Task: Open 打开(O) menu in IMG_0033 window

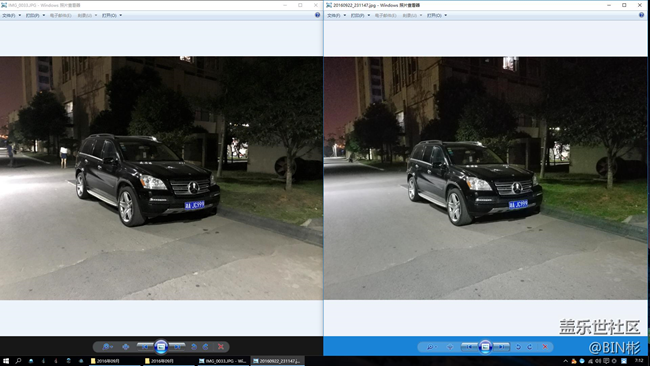Action: tap(112, 15)
